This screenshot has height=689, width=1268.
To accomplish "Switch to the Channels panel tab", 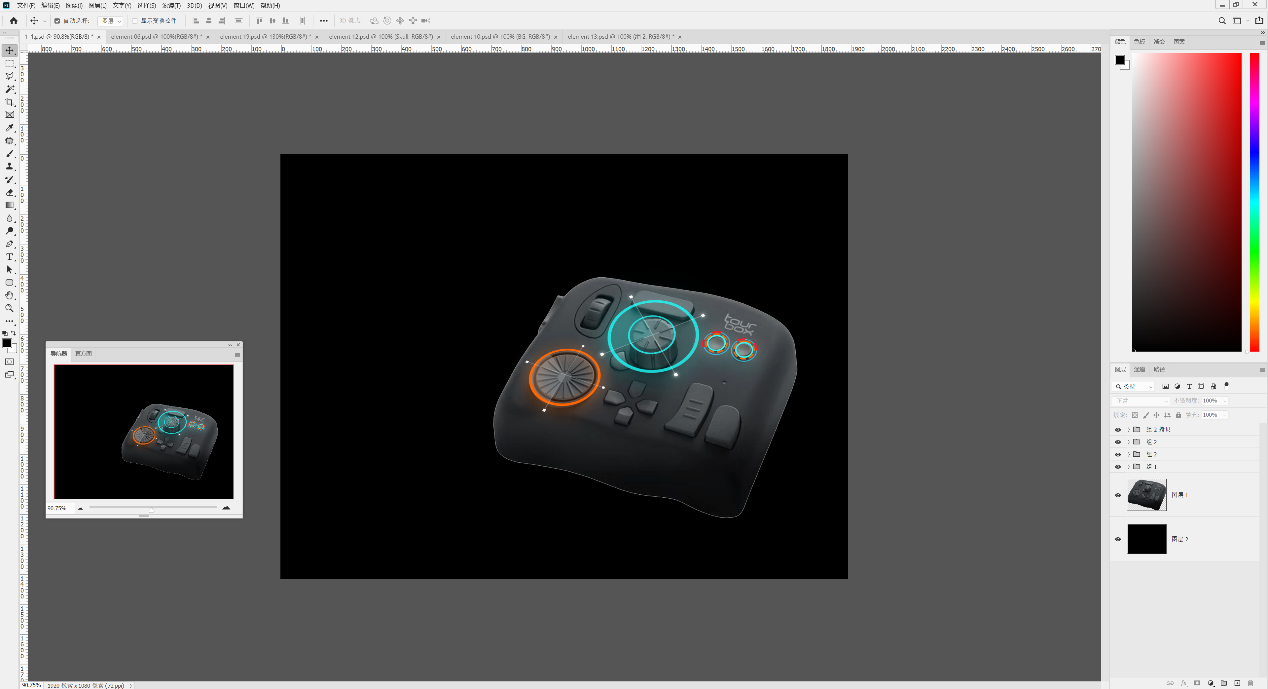I will [1139, 370].
